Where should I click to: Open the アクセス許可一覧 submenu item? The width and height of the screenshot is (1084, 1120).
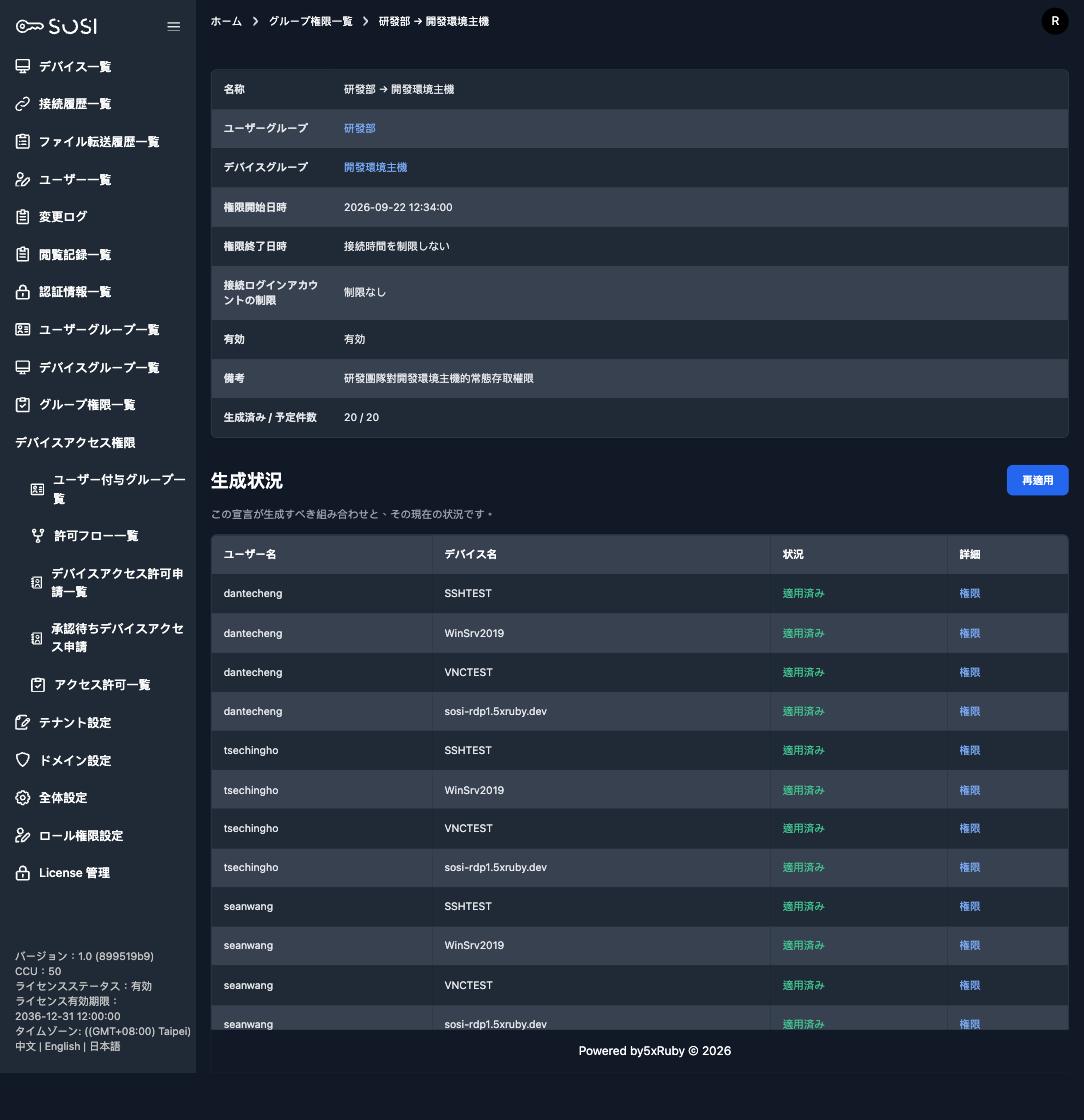point(102,685)
